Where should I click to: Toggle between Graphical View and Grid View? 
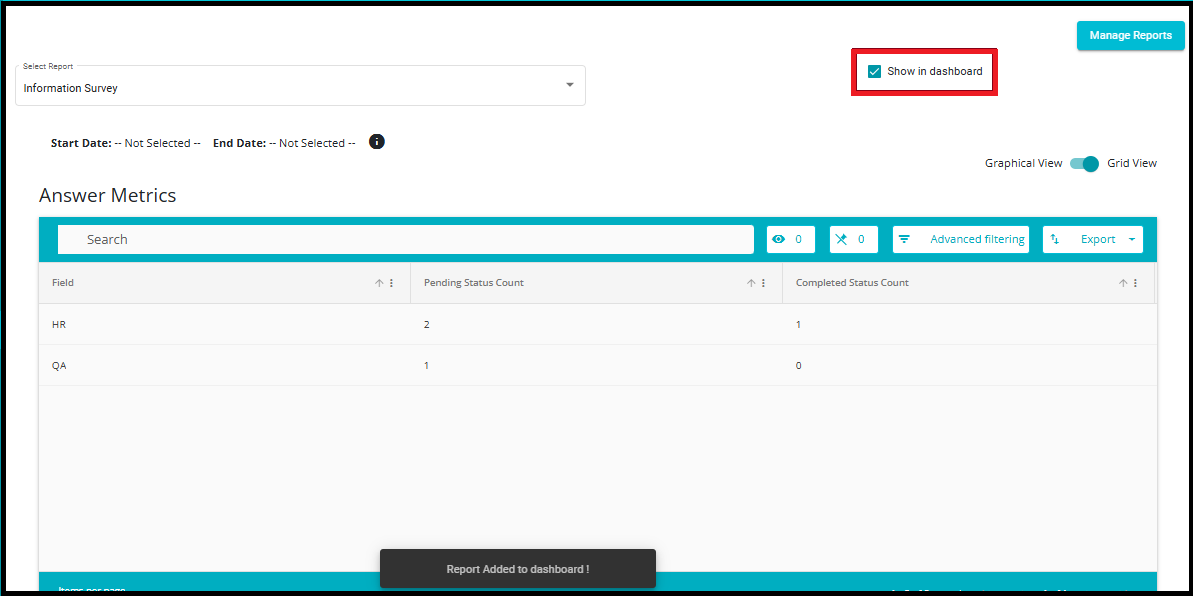point(1085,164)
